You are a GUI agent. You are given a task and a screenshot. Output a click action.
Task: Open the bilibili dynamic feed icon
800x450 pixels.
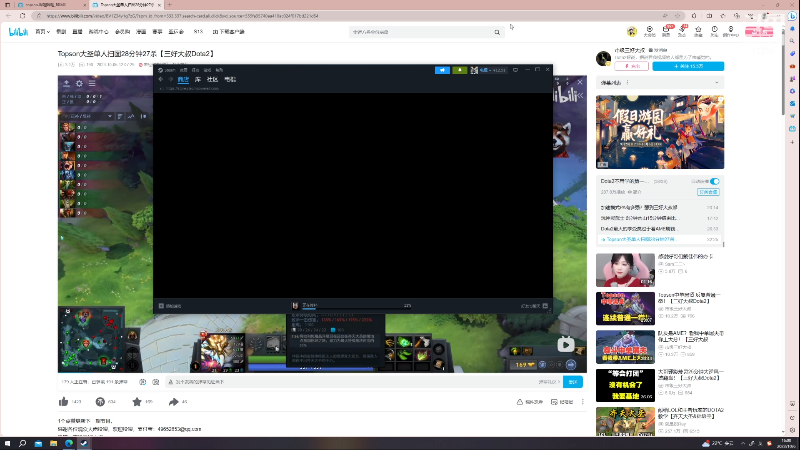682,31
